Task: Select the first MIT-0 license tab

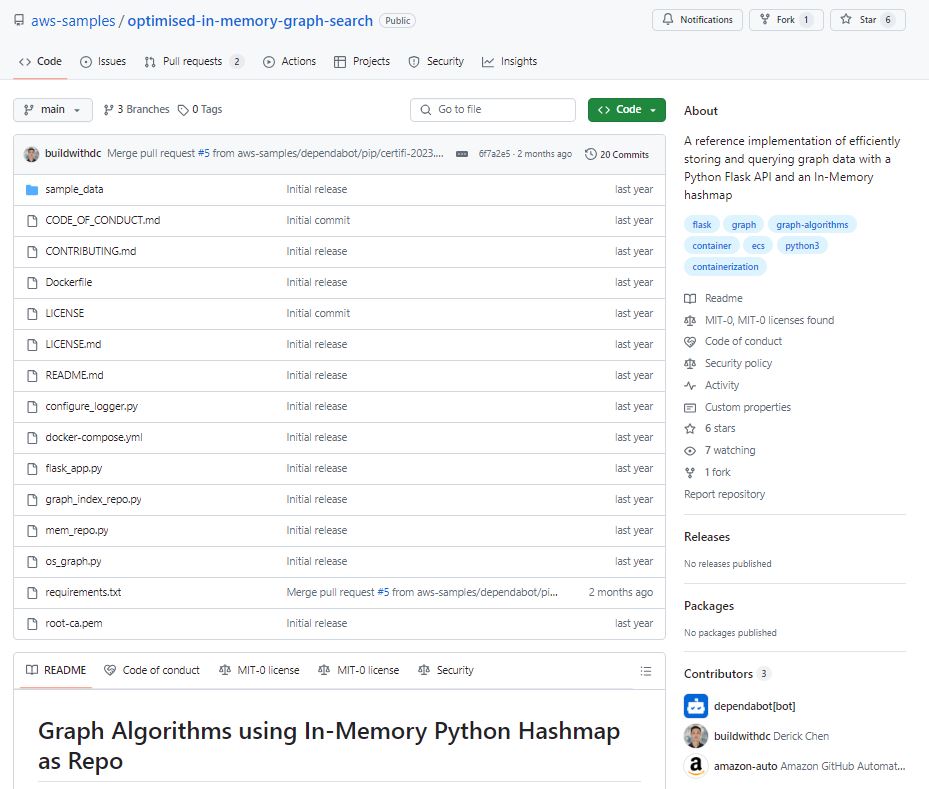Action: [x=259, y=671]
